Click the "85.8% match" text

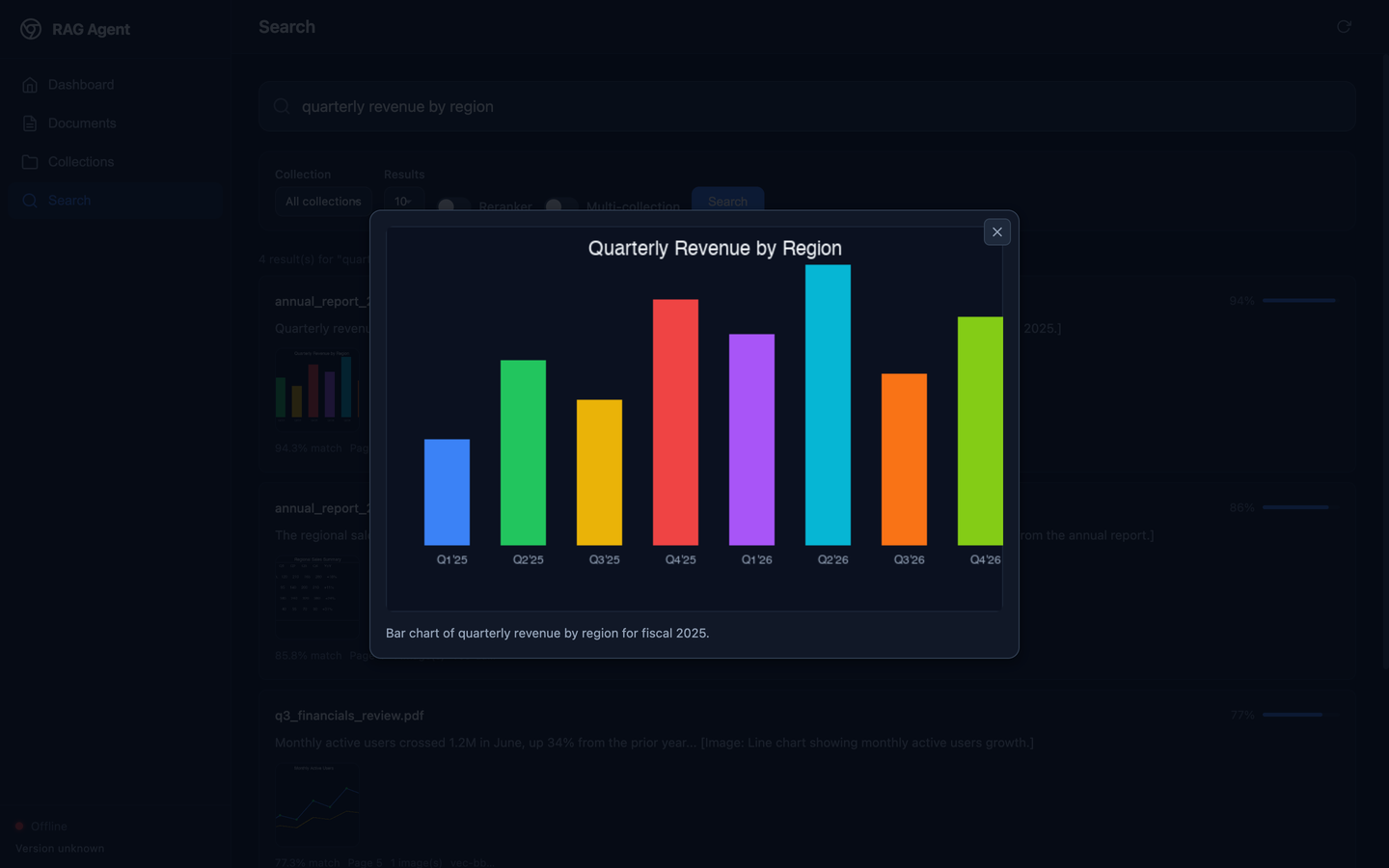tap(309, 656)
